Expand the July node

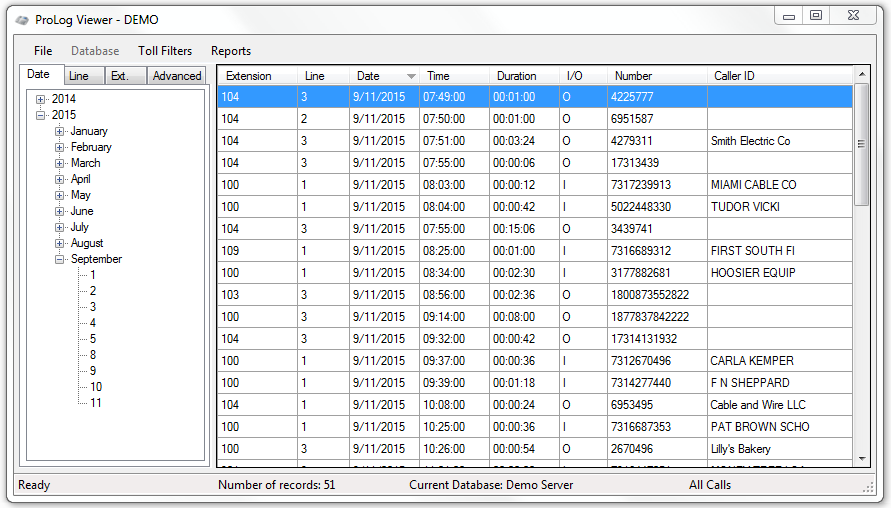point(59,227)
